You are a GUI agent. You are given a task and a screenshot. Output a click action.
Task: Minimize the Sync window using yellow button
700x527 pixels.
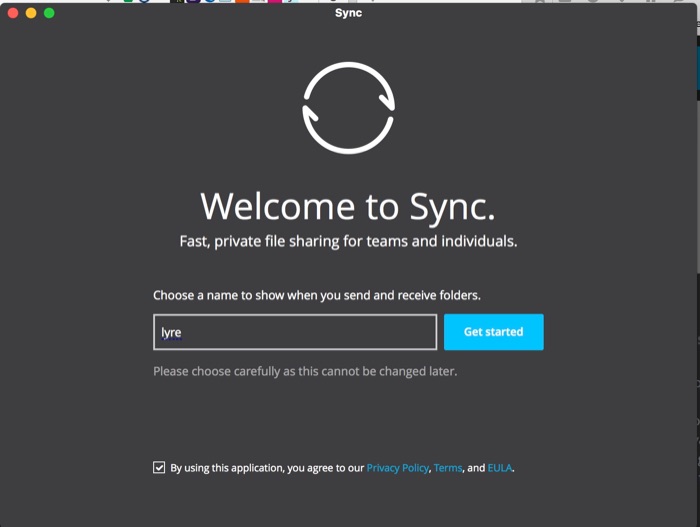(31, 13)
